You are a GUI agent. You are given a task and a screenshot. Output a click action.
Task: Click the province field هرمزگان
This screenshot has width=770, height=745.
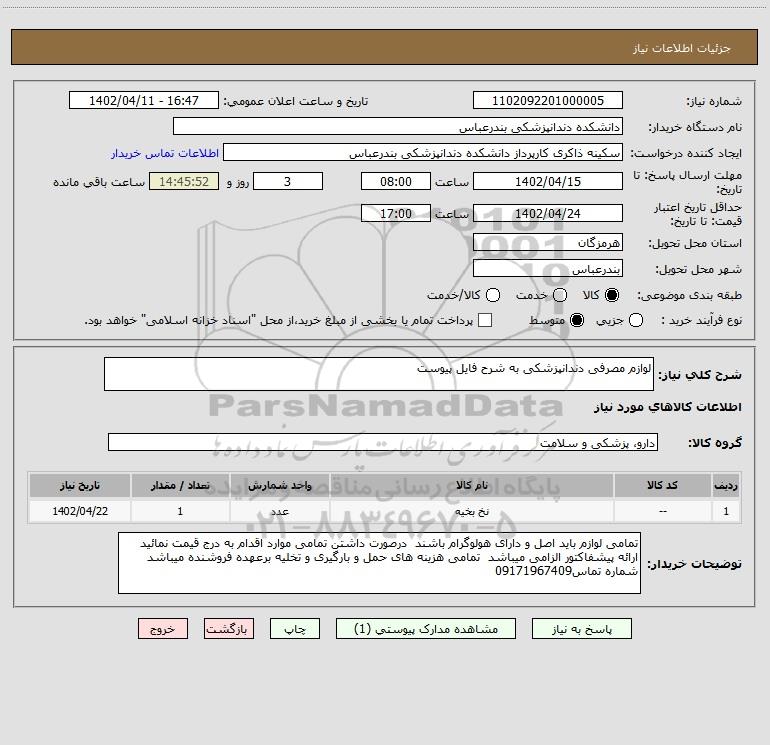tap(548, 243)
